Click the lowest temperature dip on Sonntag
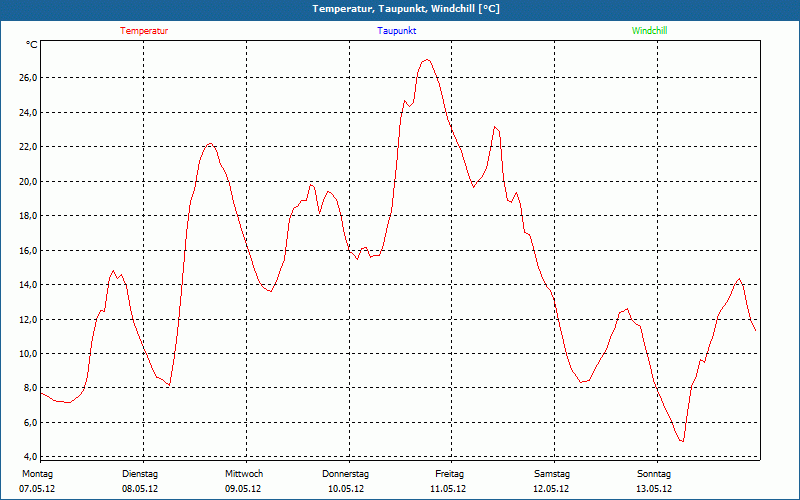This screenshot has width=800, height=500. click(682, 441)
